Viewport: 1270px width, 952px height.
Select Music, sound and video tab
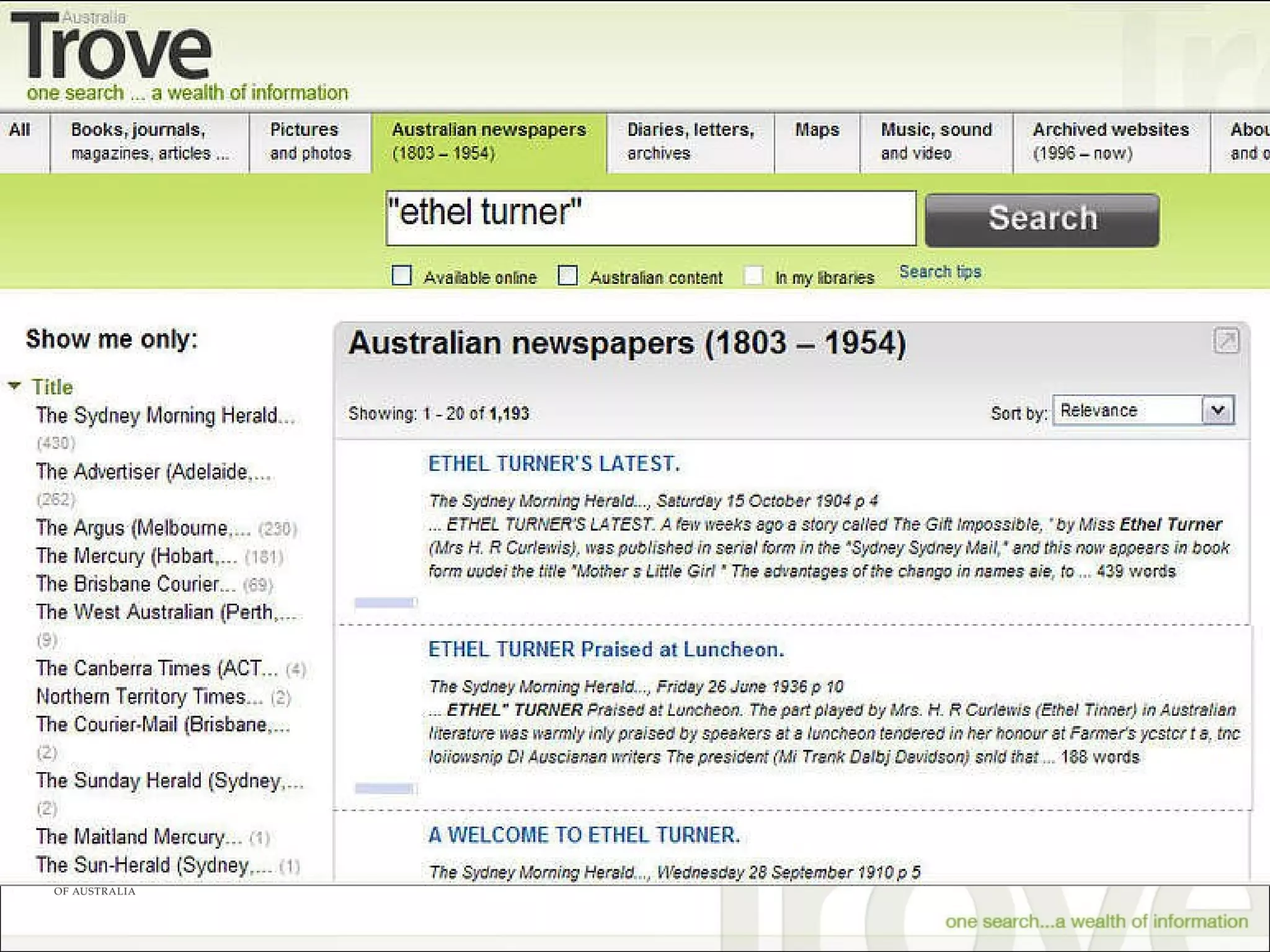tap(936, 141)
